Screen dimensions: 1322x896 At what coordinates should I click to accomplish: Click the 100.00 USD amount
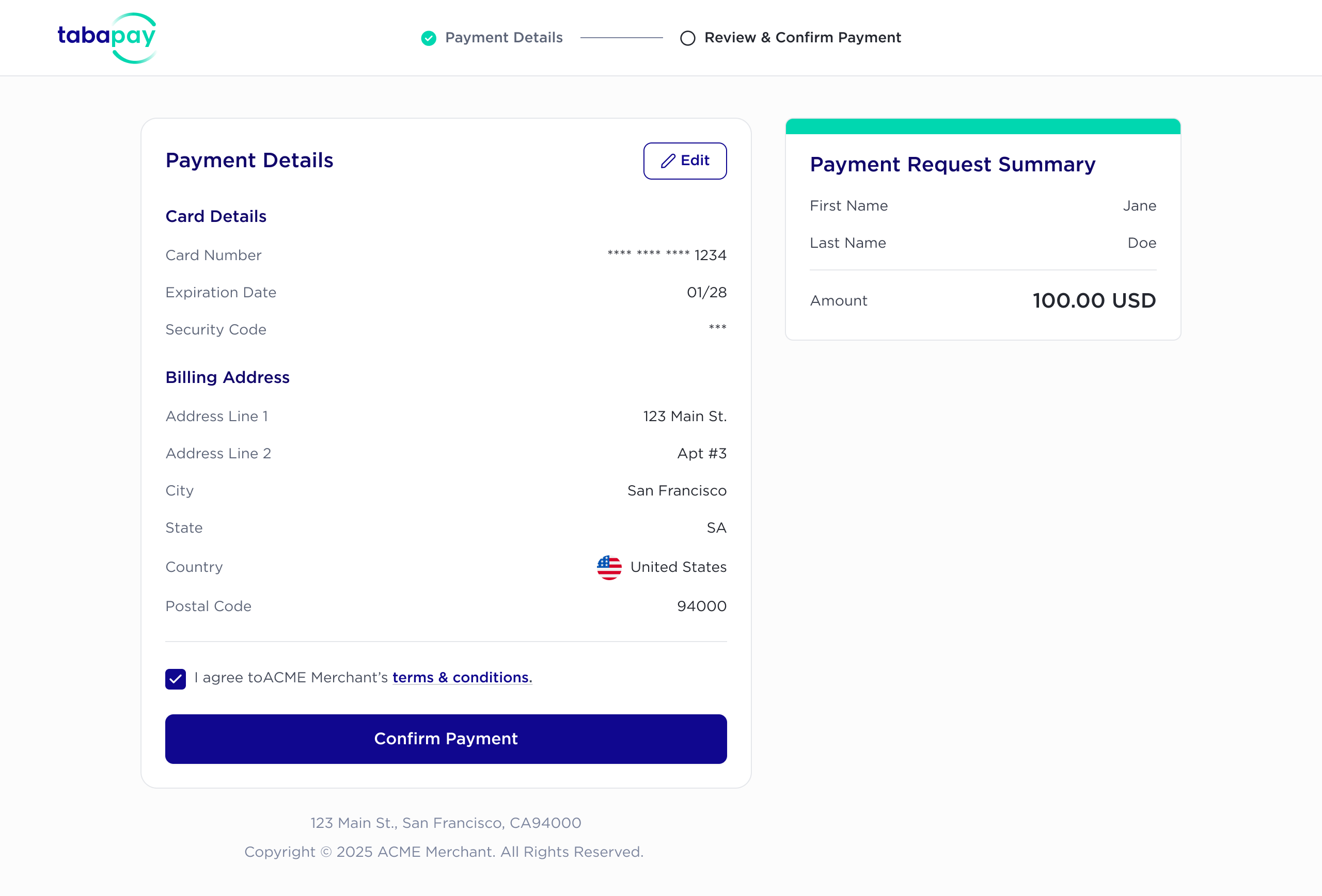1094,301
